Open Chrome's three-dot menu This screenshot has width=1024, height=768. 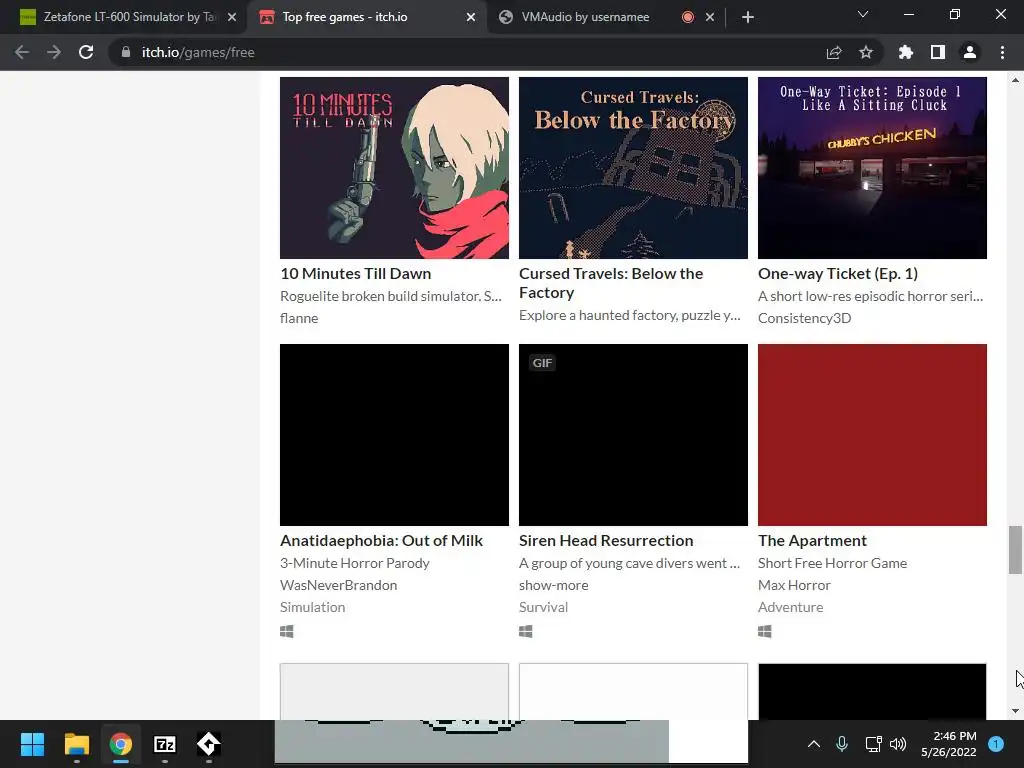pyautogui.click(x=1002, y=52)
